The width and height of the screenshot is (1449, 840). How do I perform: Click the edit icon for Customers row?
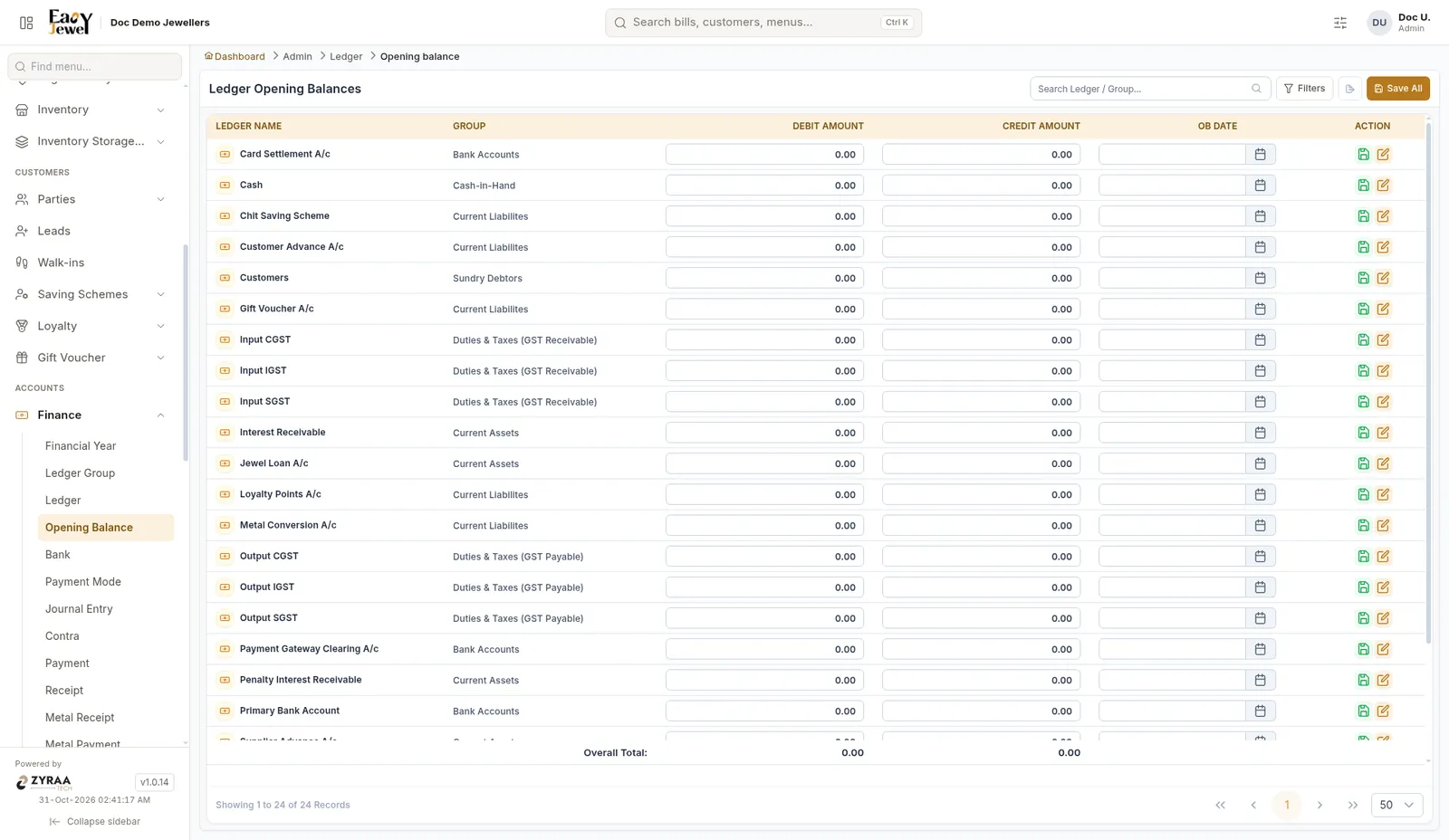[1383, 278]
